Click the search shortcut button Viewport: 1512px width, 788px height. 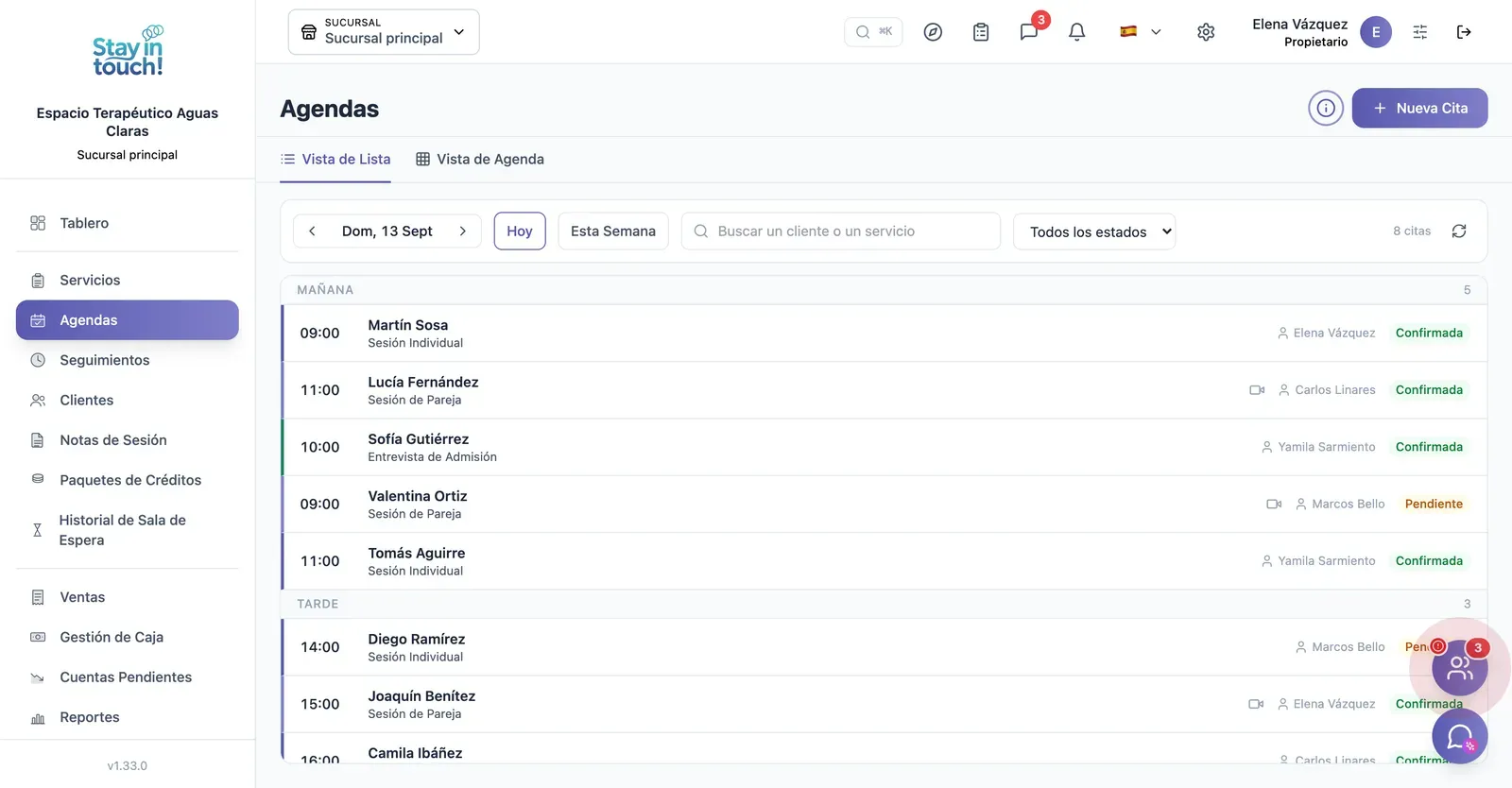873,32
